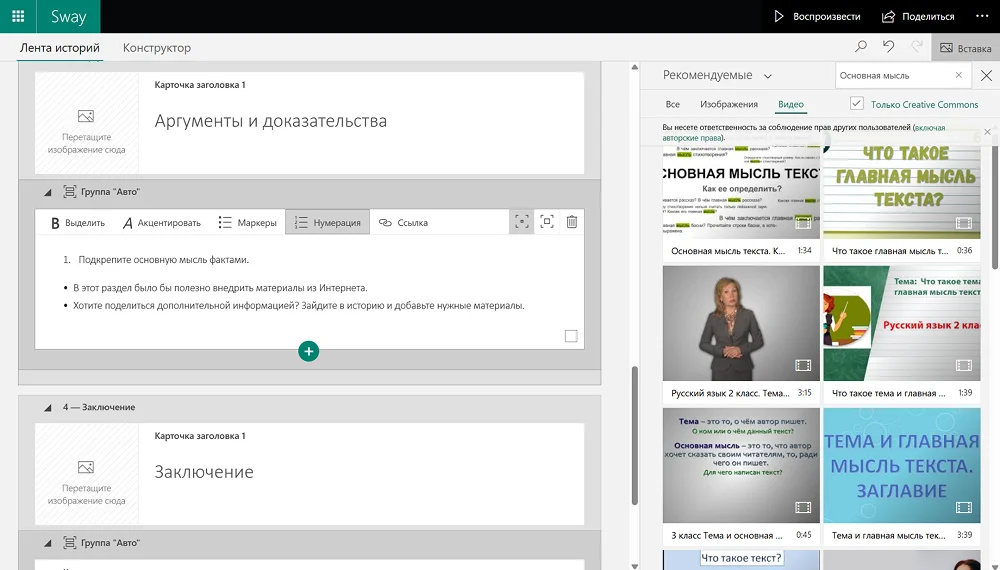The image size is (1000, 570).
Task: Select video 3 класс Тема и основная 0:45
Action: [741, 476]
